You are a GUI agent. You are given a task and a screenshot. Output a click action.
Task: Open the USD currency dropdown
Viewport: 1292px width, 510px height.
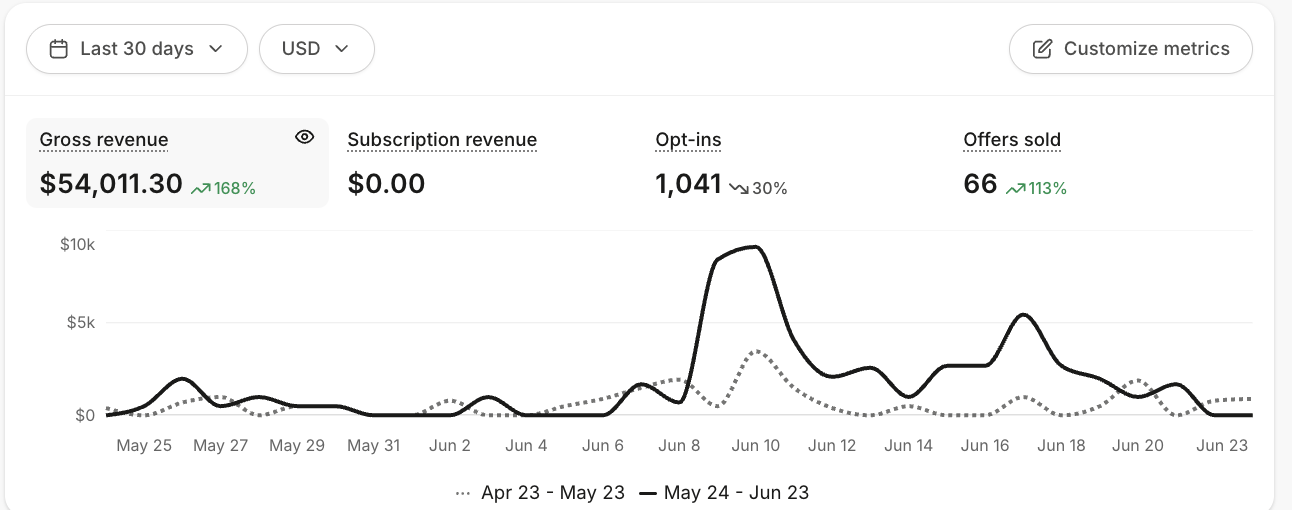click(317, 49)
